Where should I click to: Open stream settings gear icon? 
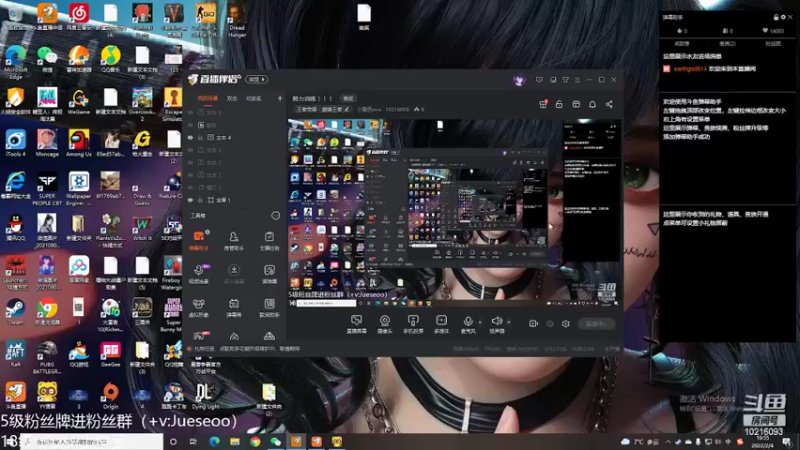click(565, 323)
